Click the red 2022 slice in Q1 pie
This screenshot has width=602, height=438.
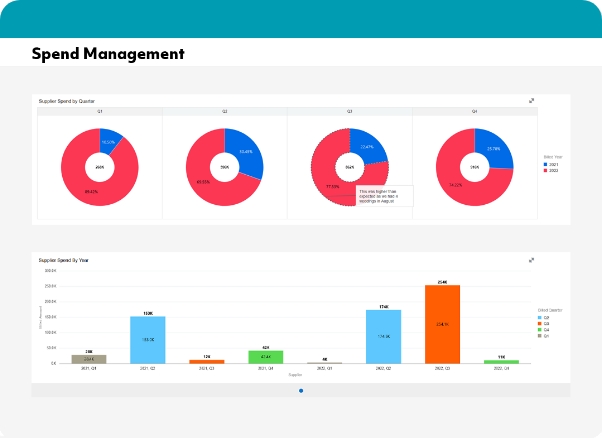tap(80, 180)
